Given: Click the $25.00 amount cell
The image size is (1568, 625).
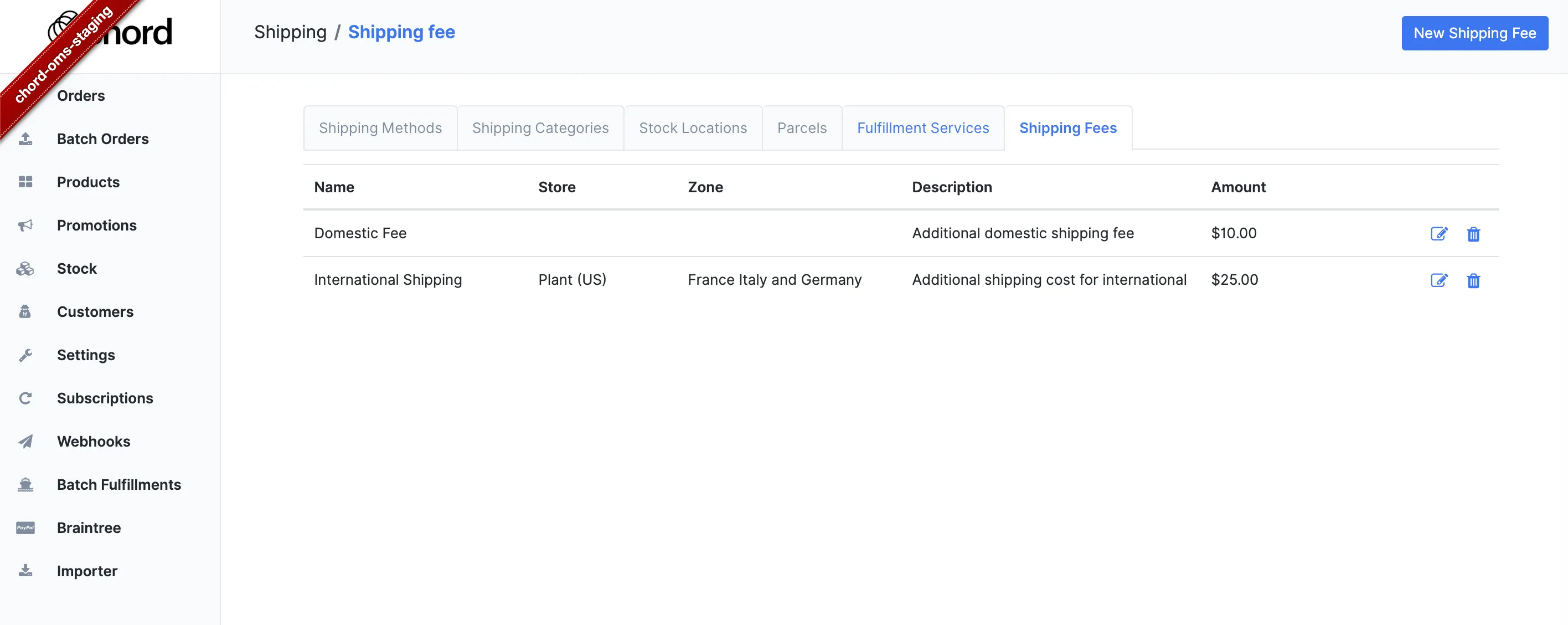Looking at the screenshot, I should 1235,280.
